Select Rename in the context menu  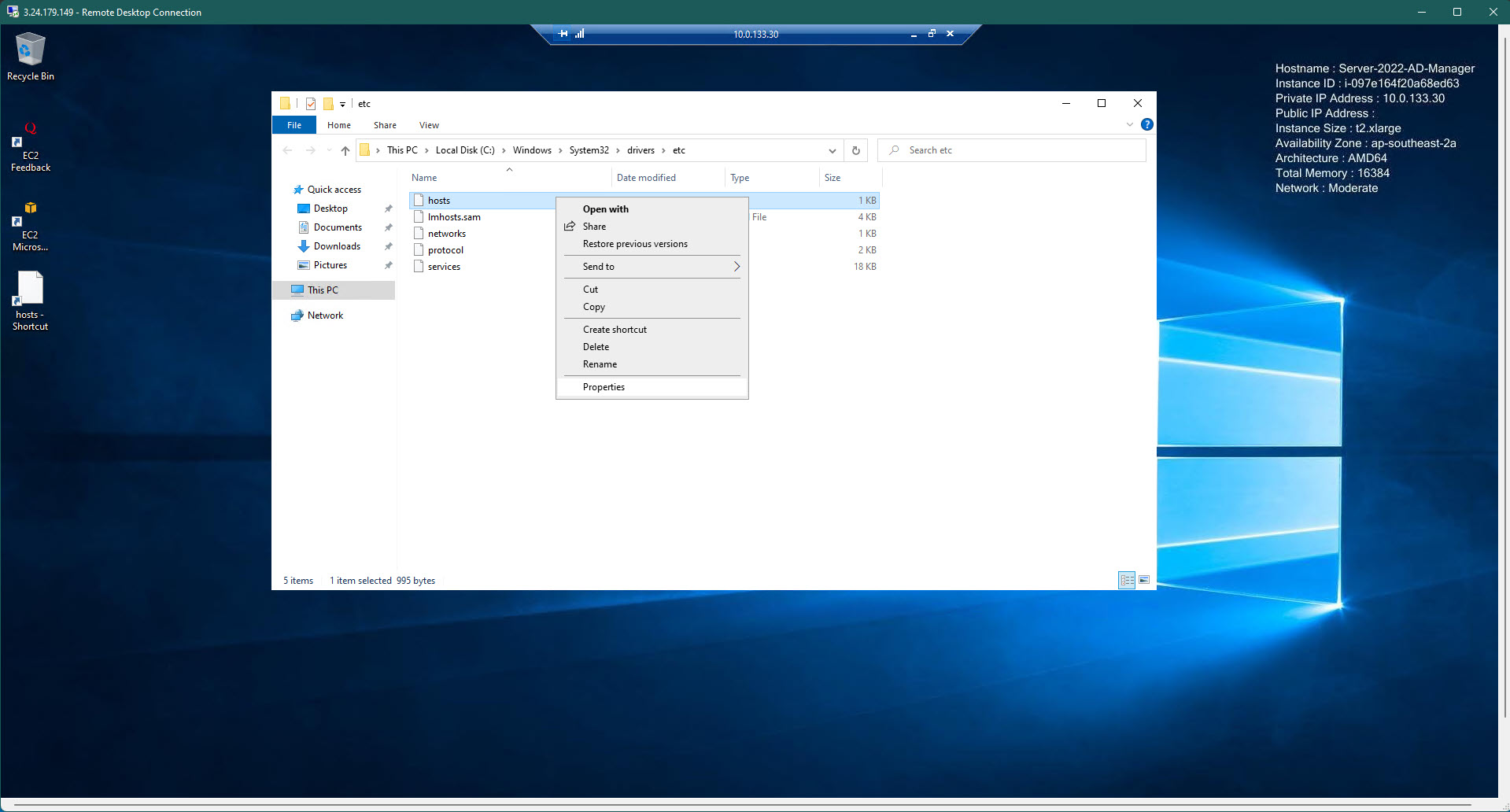pos(600,364)
